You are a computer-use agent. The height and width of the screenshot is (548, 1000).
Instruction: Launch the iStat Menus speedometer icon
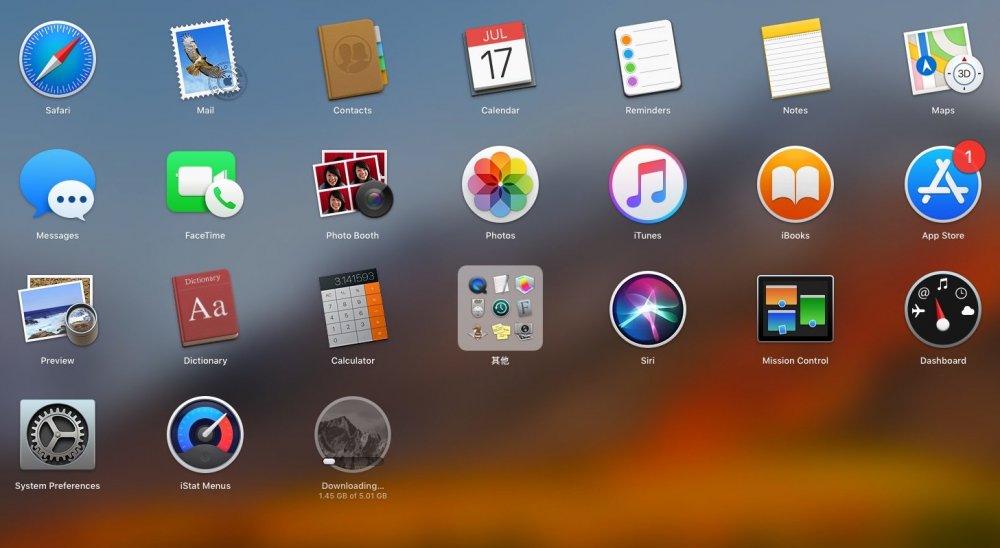point(205,434)
